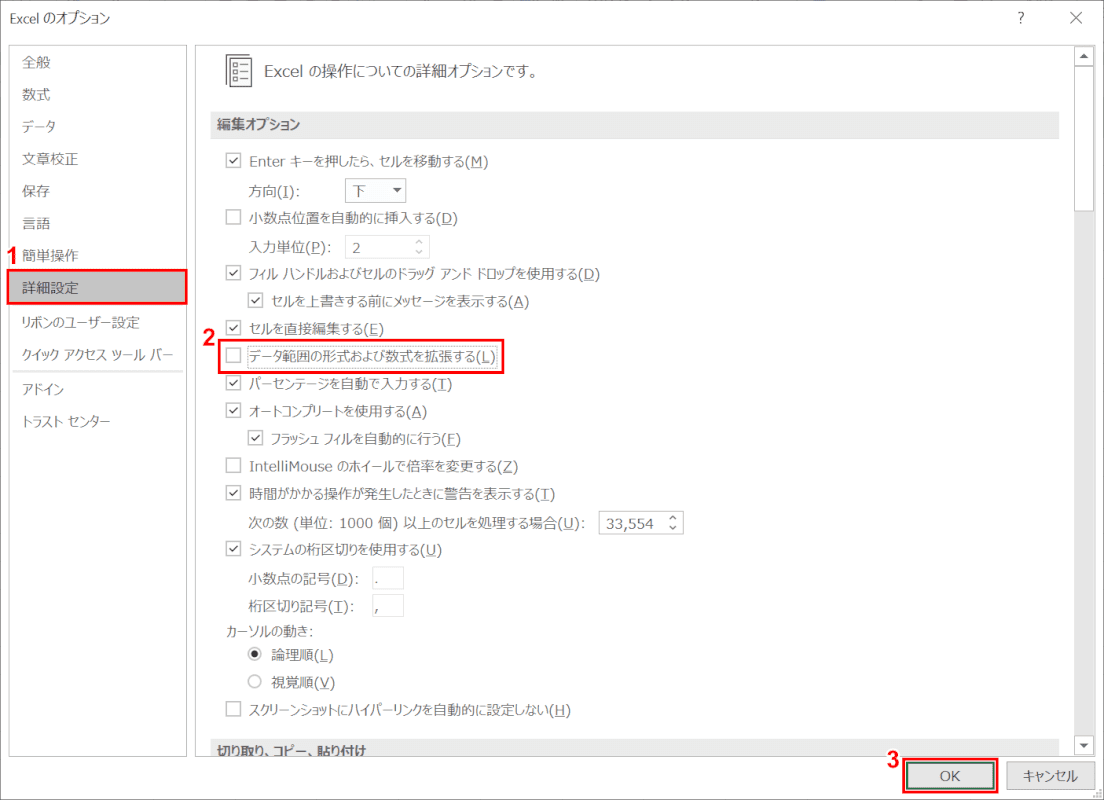1104x800 pixels.
Task: Open トラスト センター category
Action: click(97, 422)
